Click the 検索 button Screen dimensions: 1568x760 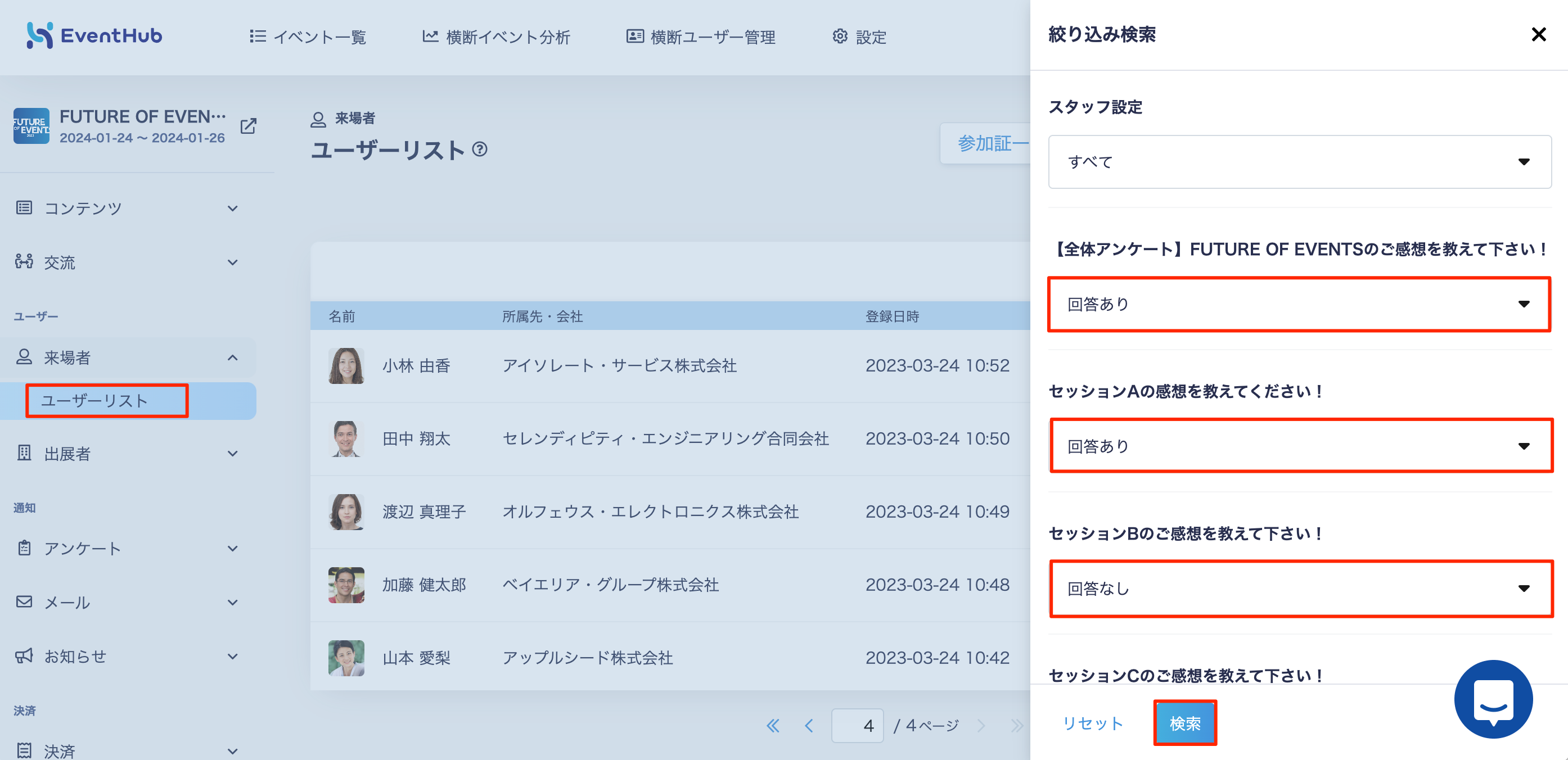pos(1184,723)
